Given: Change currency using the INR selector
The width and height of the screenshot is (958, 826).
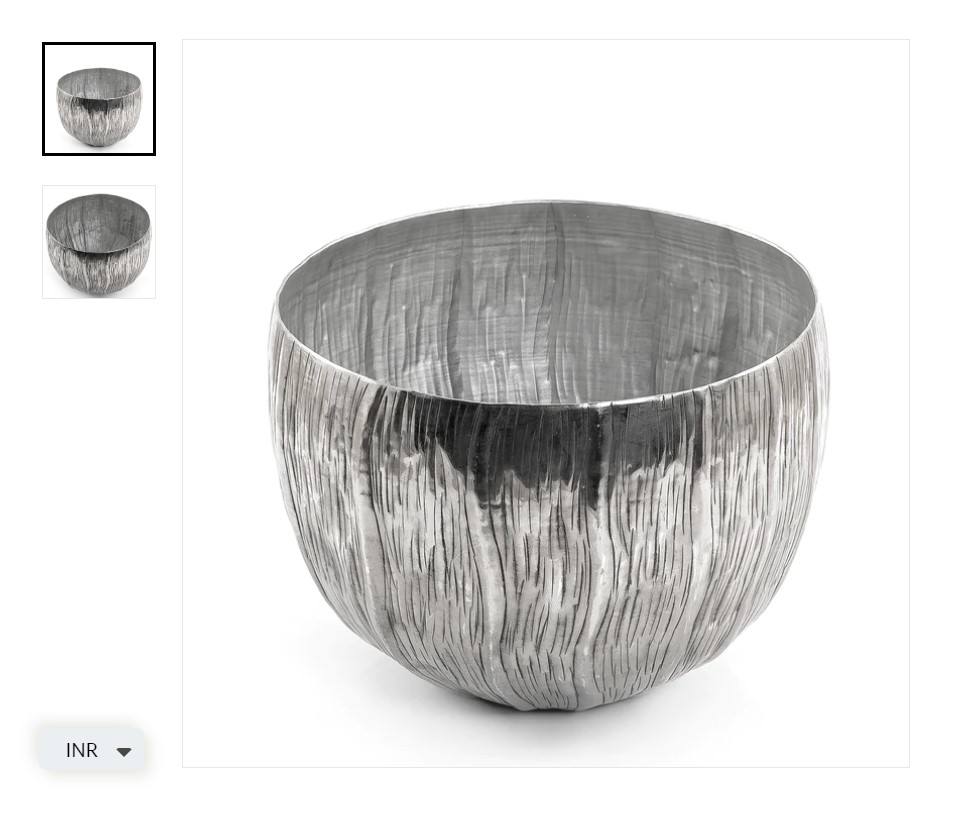Looking at the screenshot, I should click(92, 750).
